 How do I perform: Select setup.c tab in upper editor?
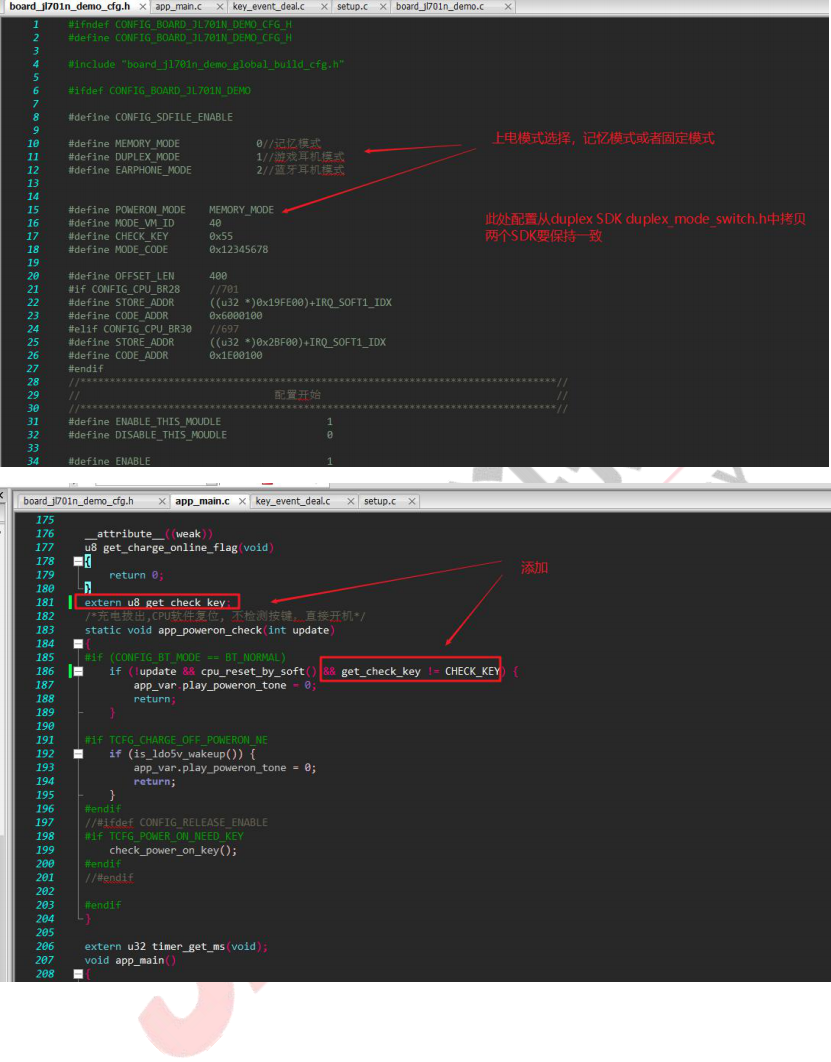352,7
